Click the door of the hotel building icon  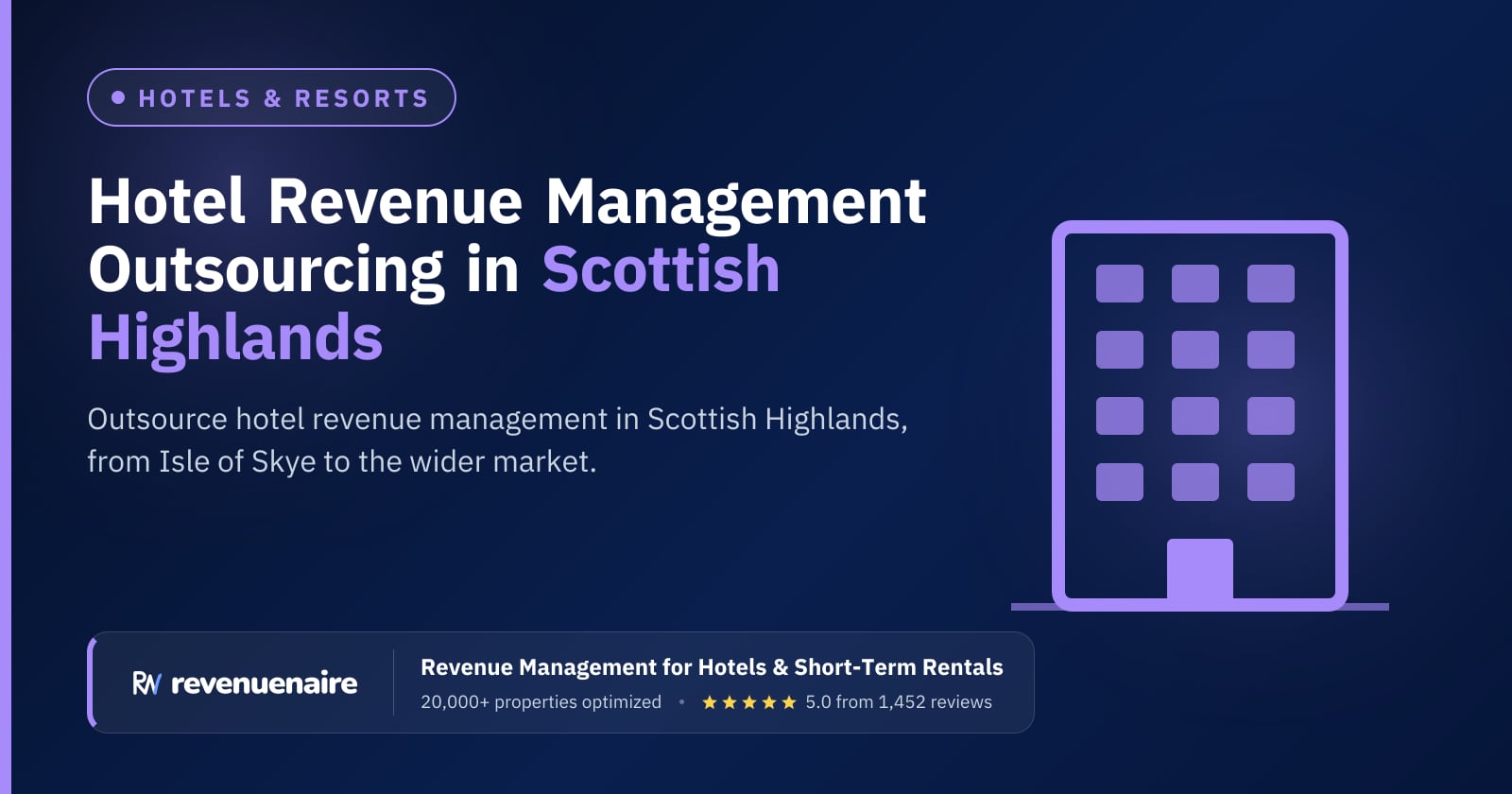pyautogui.click(x=1200, y=570)
